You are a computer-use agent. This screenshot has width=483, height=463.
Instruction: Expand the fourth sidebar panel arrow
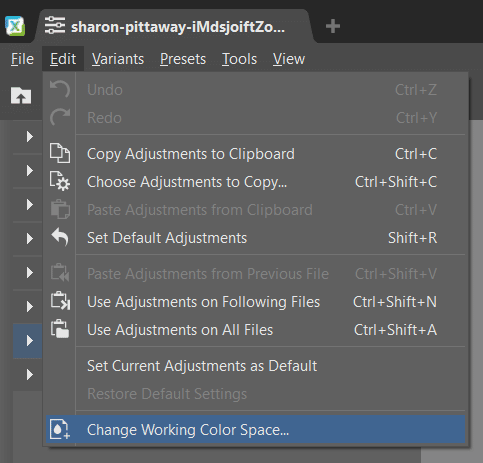click(30, 238)
